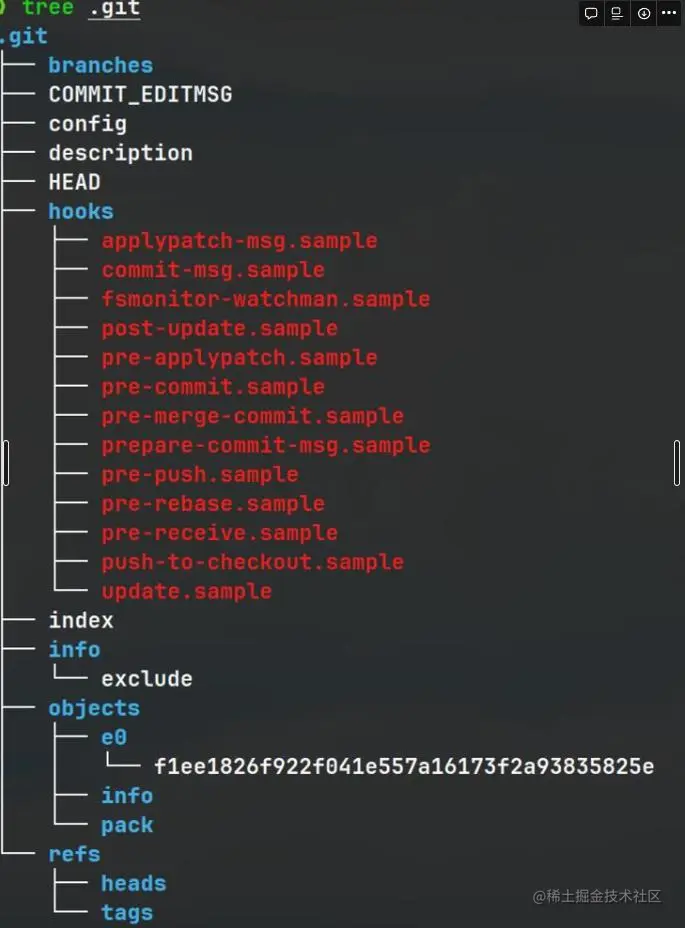
Task: Click the branches folder entry
Action: tap(100, 65)
